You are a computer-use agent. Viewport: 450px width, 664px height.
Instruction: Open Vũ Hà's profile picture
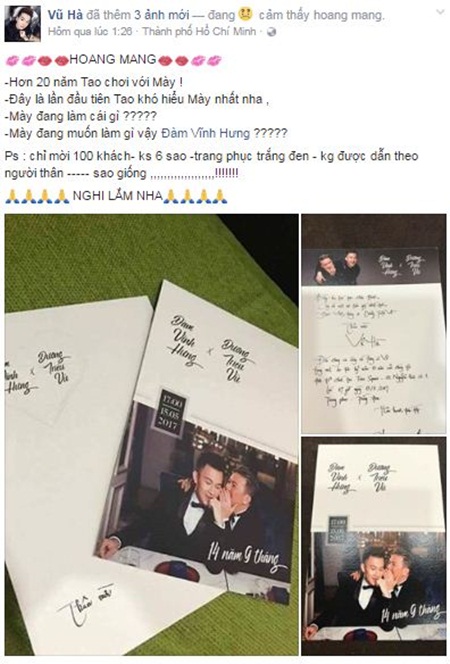click(x=23, y=24)
